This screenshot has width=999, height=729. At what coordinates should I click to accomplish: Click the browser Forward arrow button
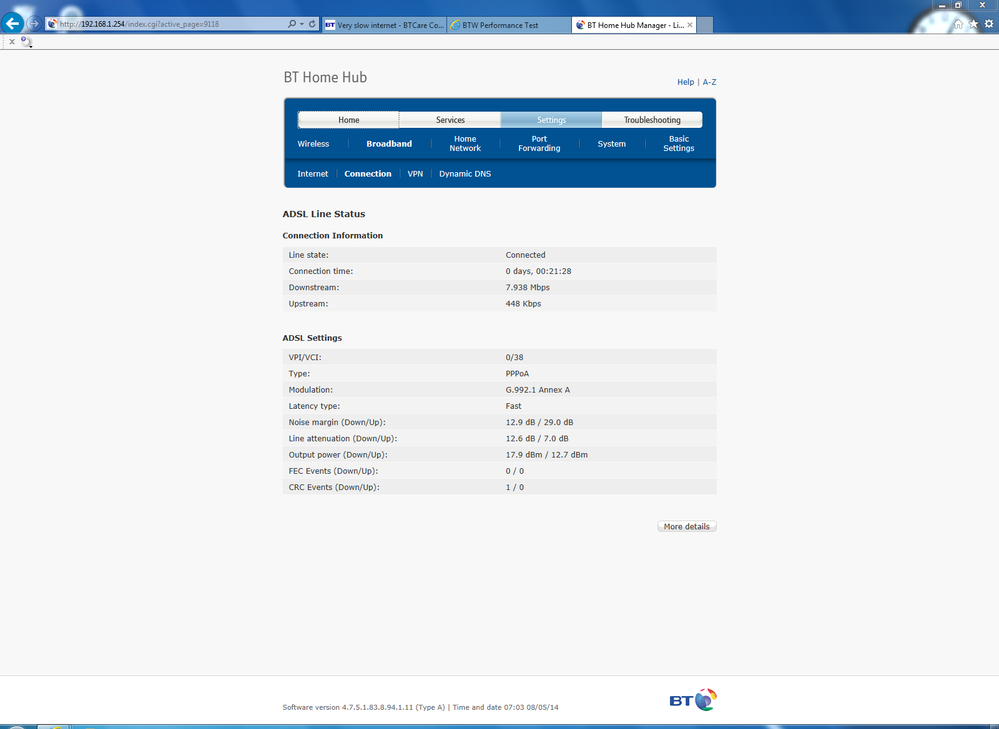[34, 24]
